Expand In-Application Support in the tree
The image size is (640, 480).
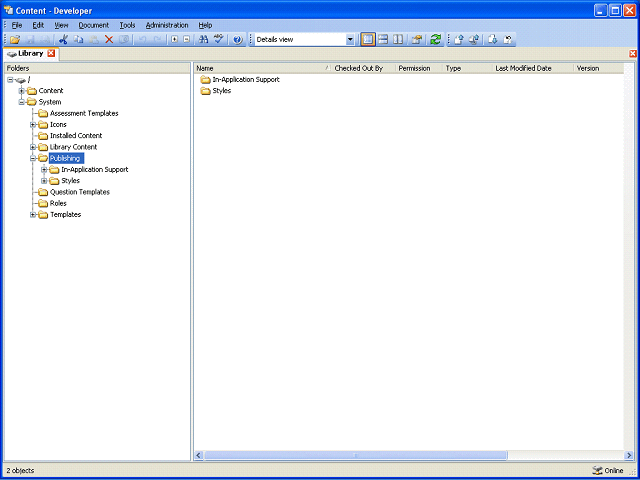pos(44,169)
